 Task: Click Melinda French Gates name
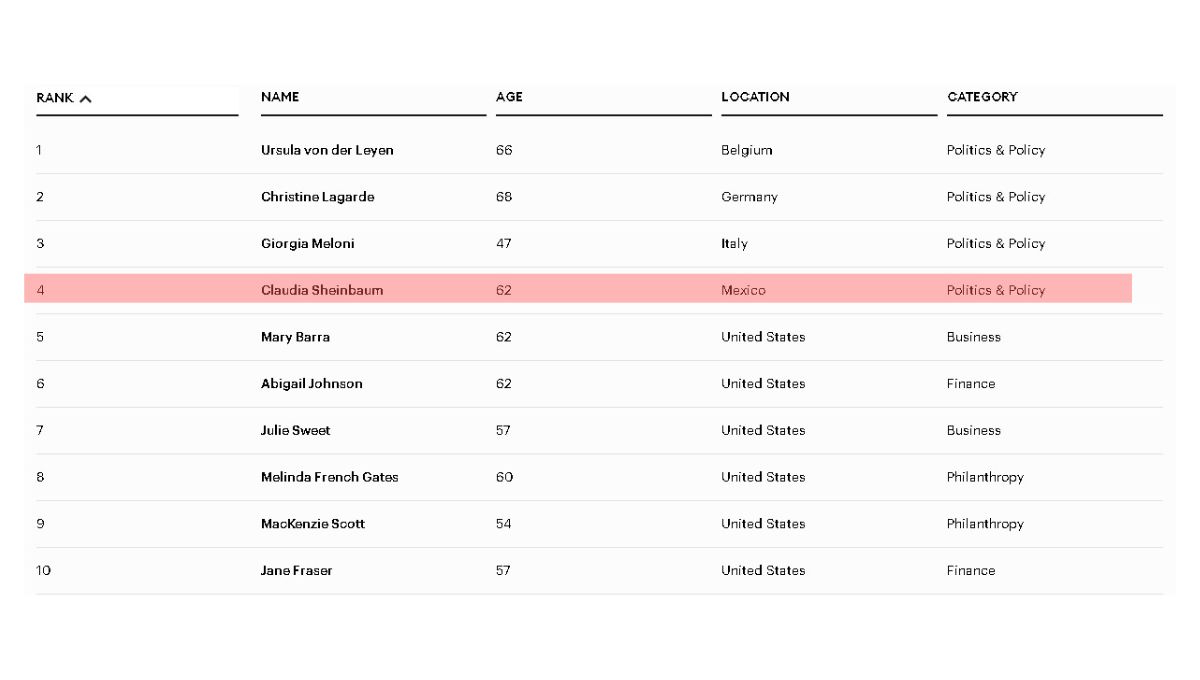point(330,477)
